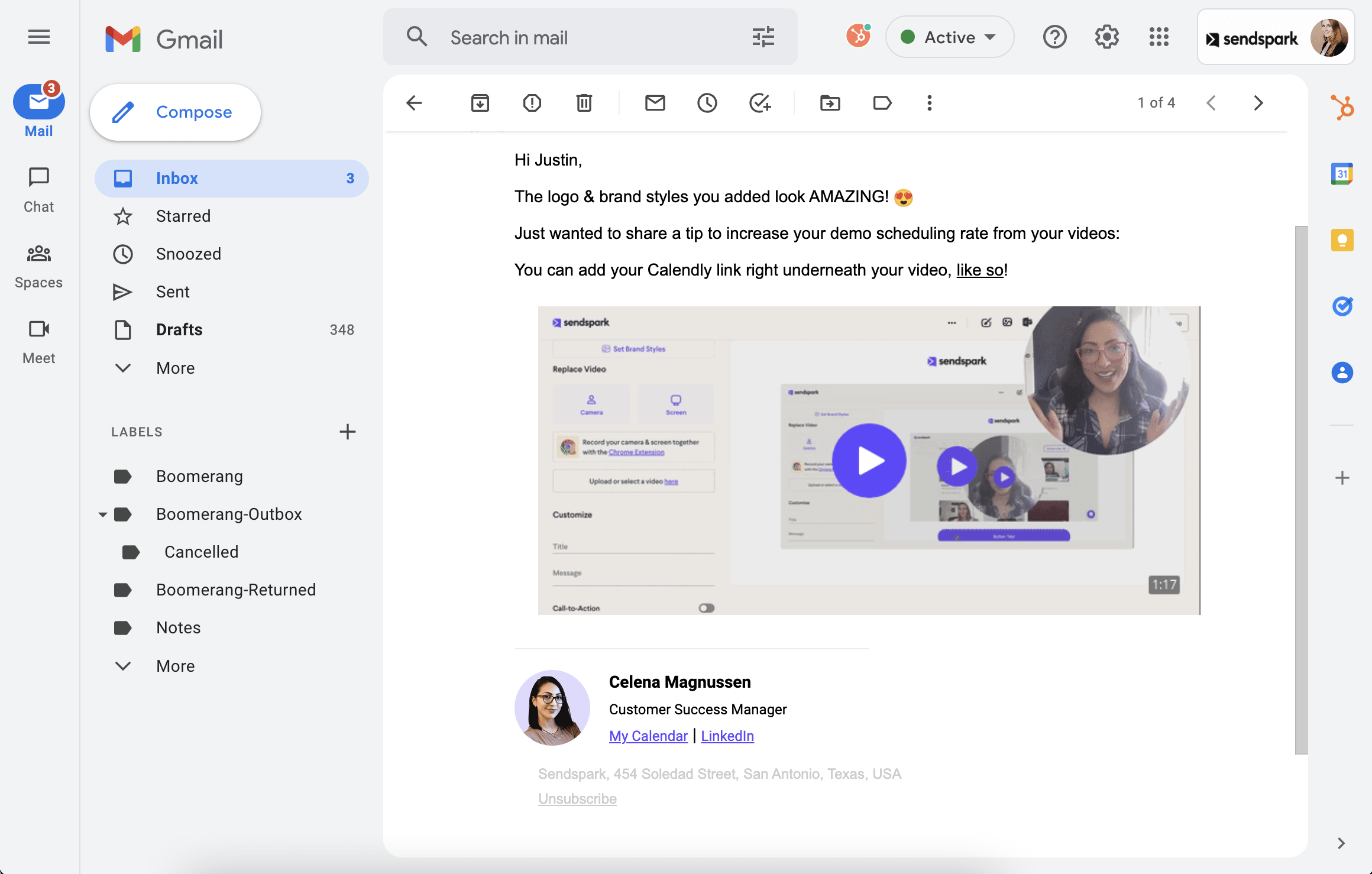1372x874 pixels.
Task: Open Google Tasks side panel
Action: pos(1342,306)
